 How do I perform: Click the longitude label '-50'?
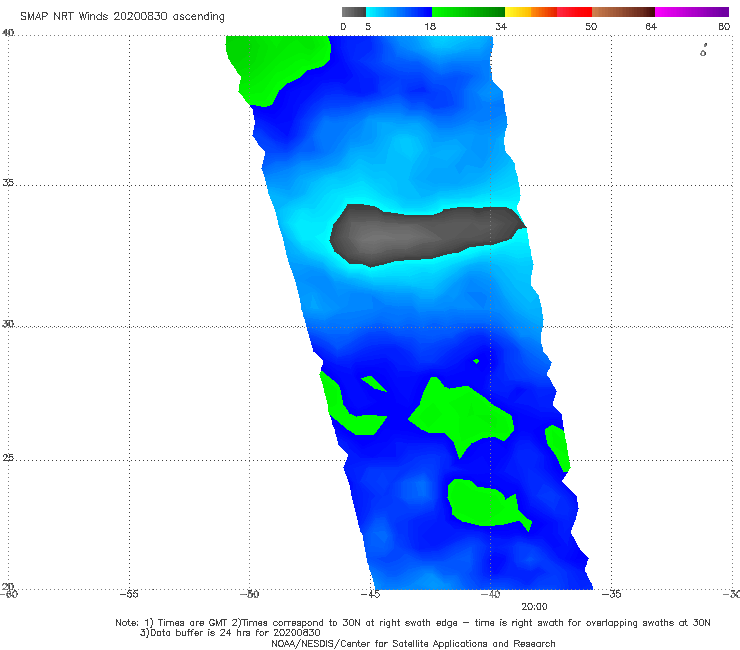pos(249,594)
